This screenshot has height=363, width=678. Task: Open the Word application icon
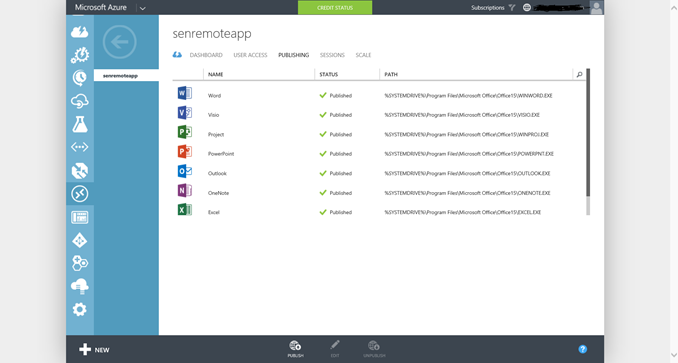coord(185,93)
